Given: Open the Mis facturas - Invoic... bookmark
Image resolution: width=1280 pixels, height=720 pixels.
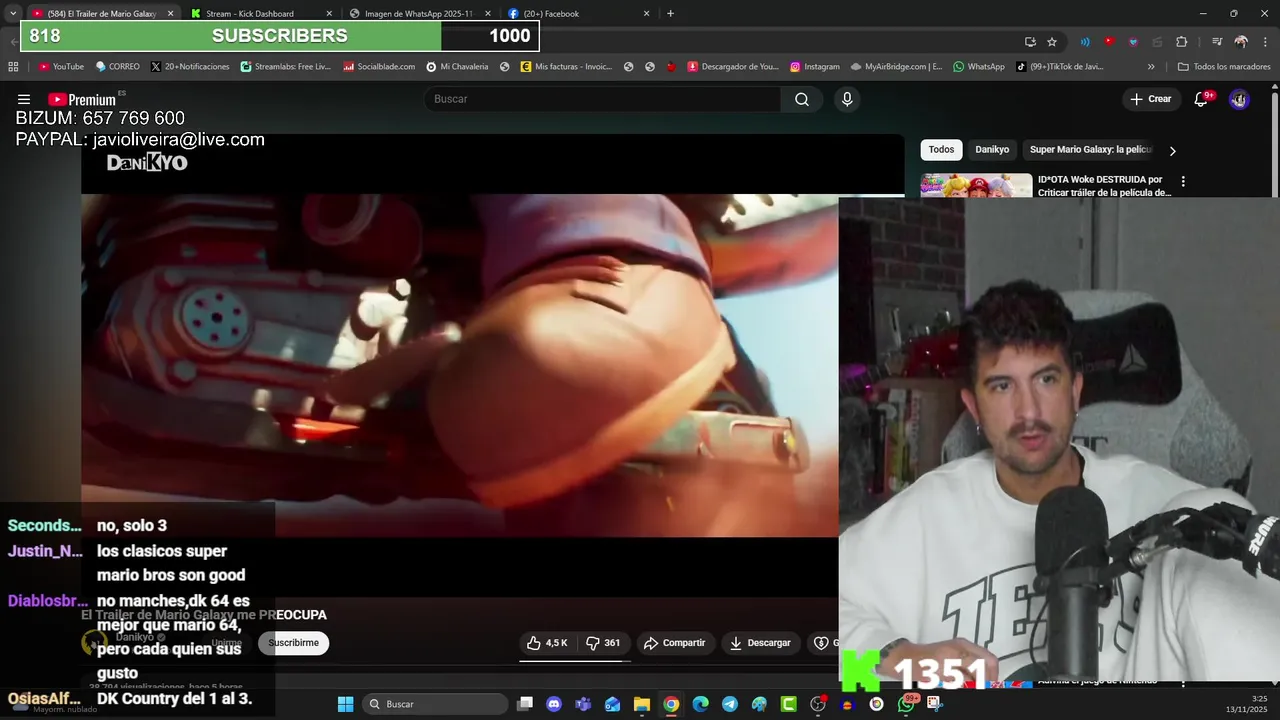Looking at the screenshot, I should pos(566,67).
